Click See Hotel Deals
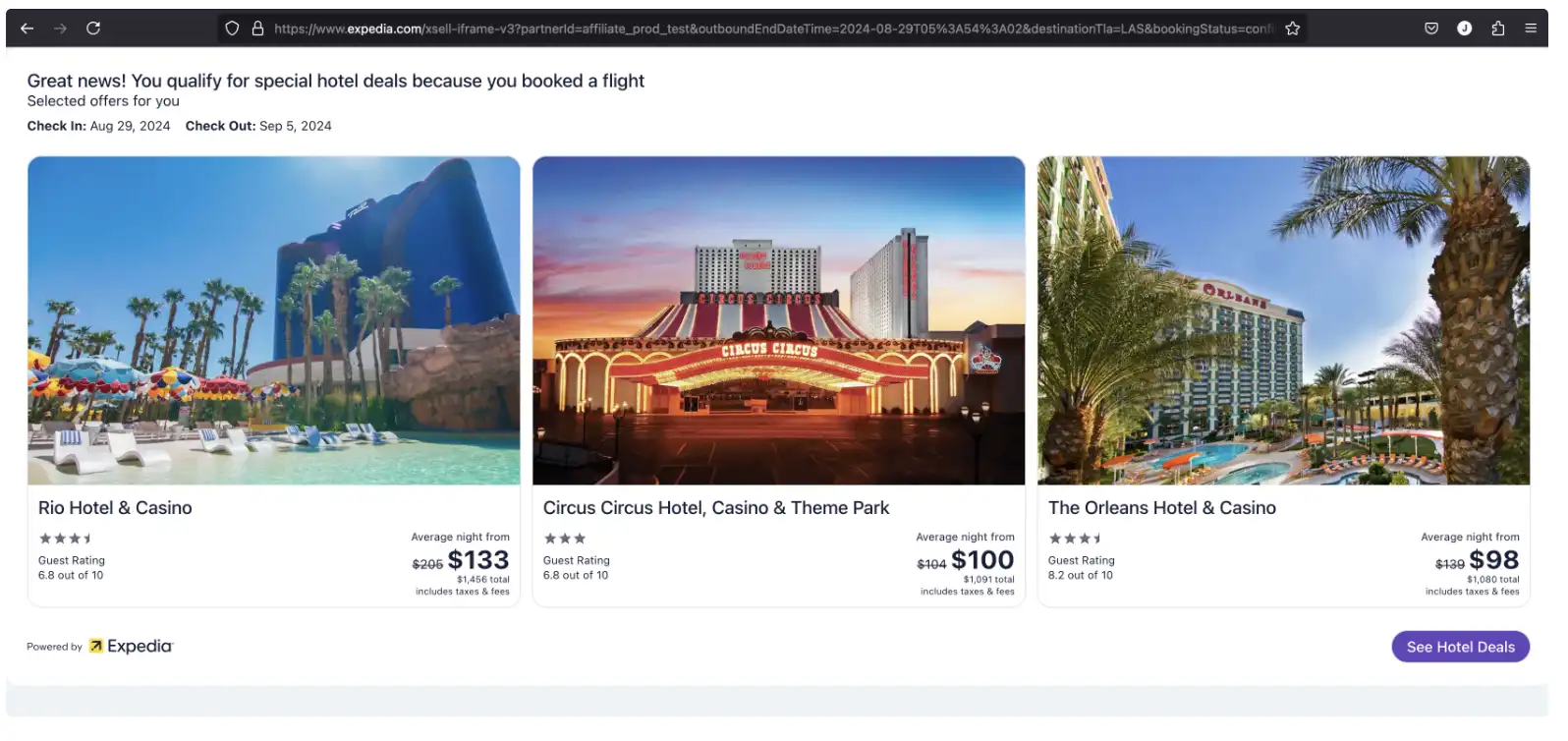The image size is (1568, 741). 1460,647
